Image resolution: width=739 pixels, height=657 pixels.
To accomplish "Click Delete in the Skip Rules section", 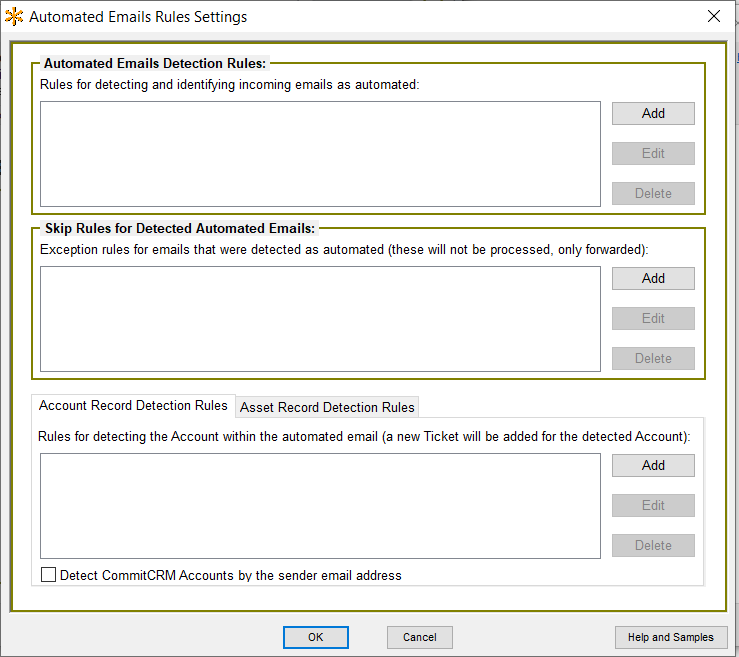I will click(653, 358).
